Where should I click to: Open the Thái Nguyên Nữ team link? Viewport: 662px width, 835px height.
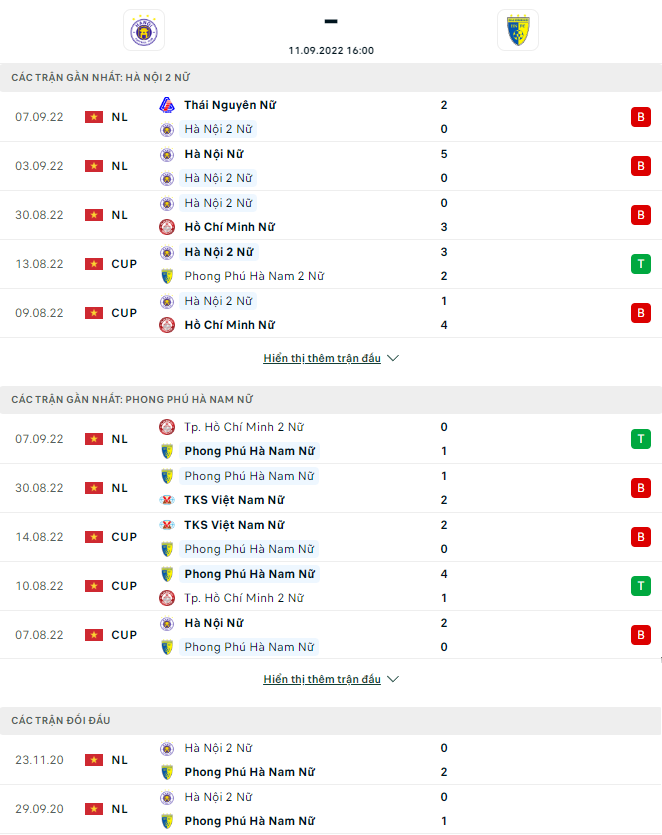coord(230,105)
